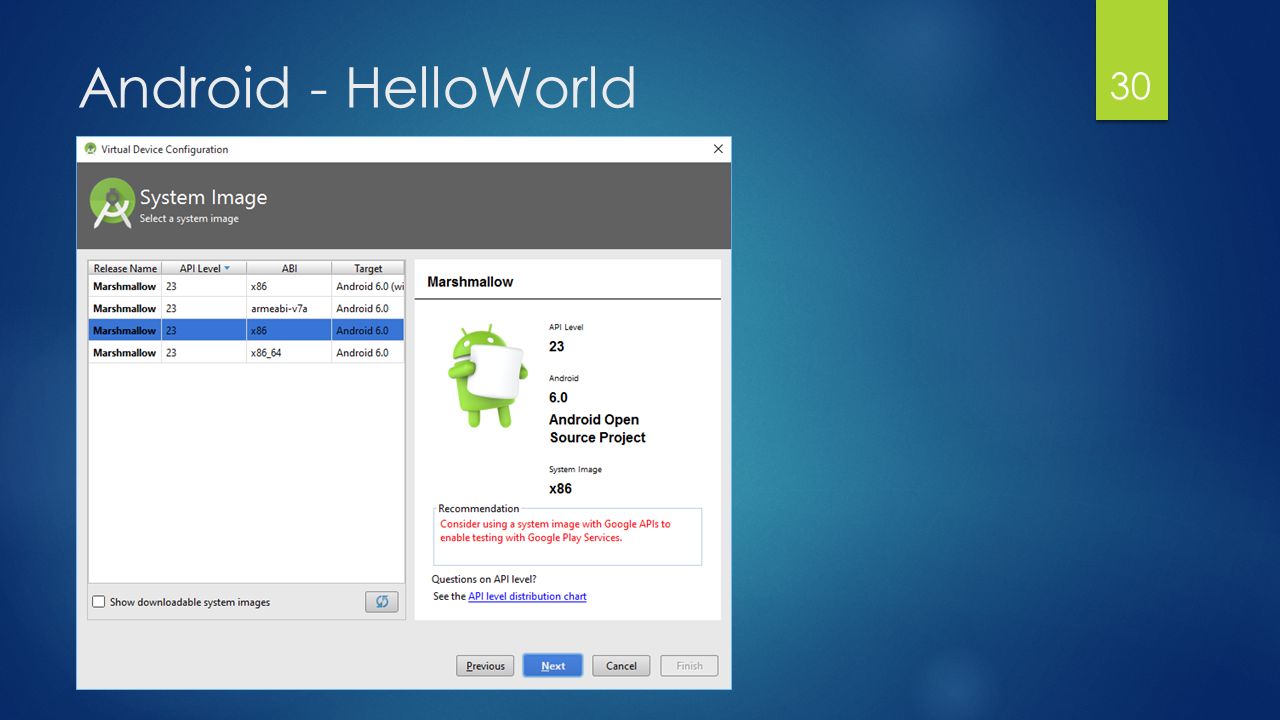Select Marshmallow x86 row targeting Android 6.0 (wi
The height and width of the screenshot is (720, 1280).
246,286
